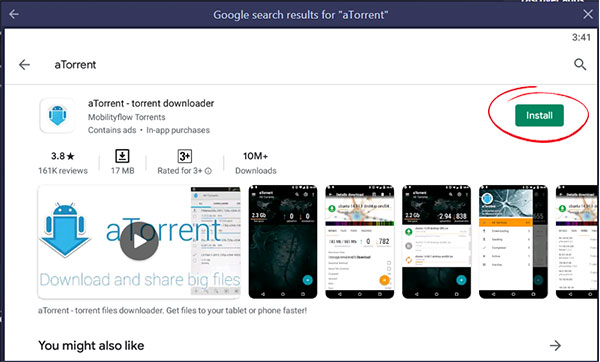
Task: Open the dark map screenshot showing 2.3 Gb
Action: tap(283, 242)
